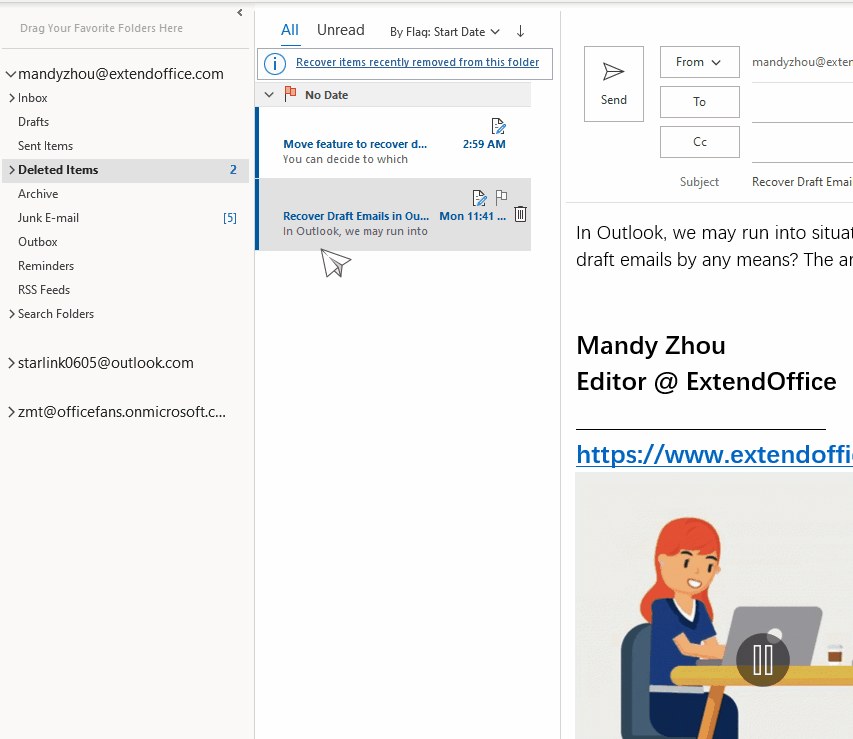Open the From account dropdown
The height and width of the screenshot is (739, 853).
[x=699, y=62]
